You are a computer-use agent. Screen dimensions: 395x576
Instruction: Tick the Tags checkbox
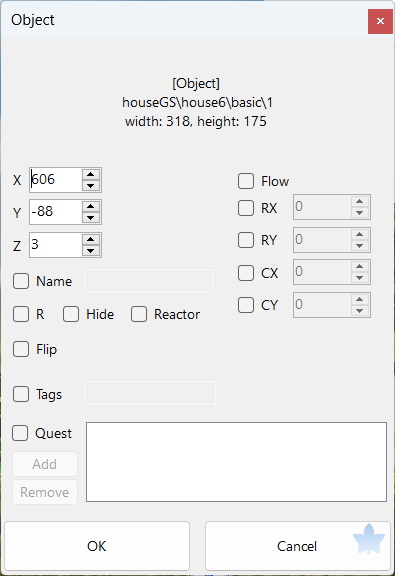21,394
